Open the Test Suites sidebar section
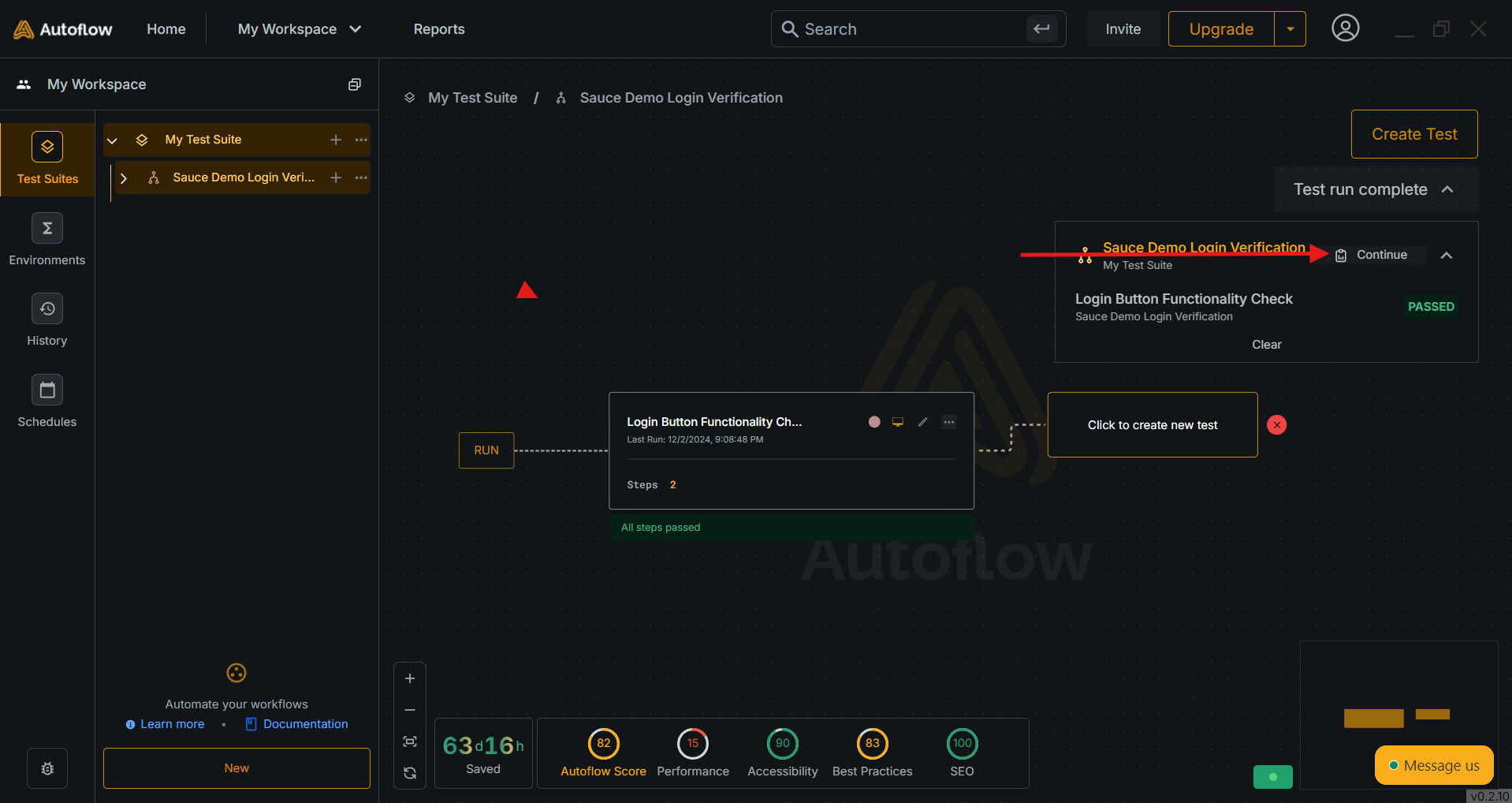The image size is (1512, 803). point(47,159)
